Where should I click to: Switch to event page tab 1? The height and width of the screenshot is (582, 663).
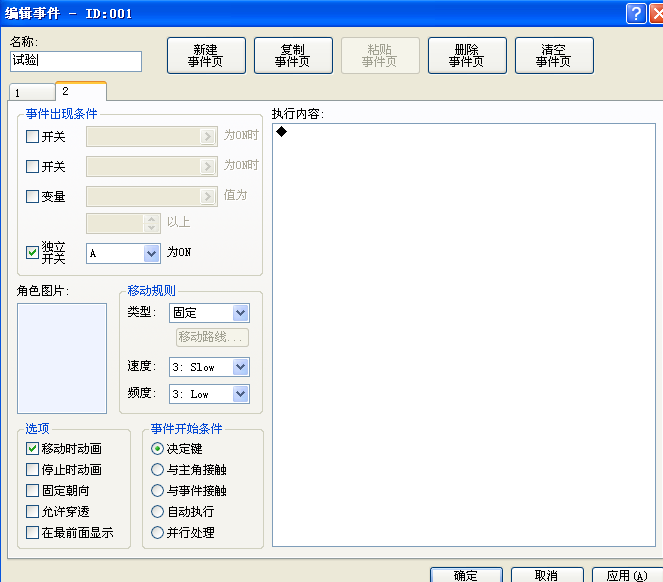32,92
